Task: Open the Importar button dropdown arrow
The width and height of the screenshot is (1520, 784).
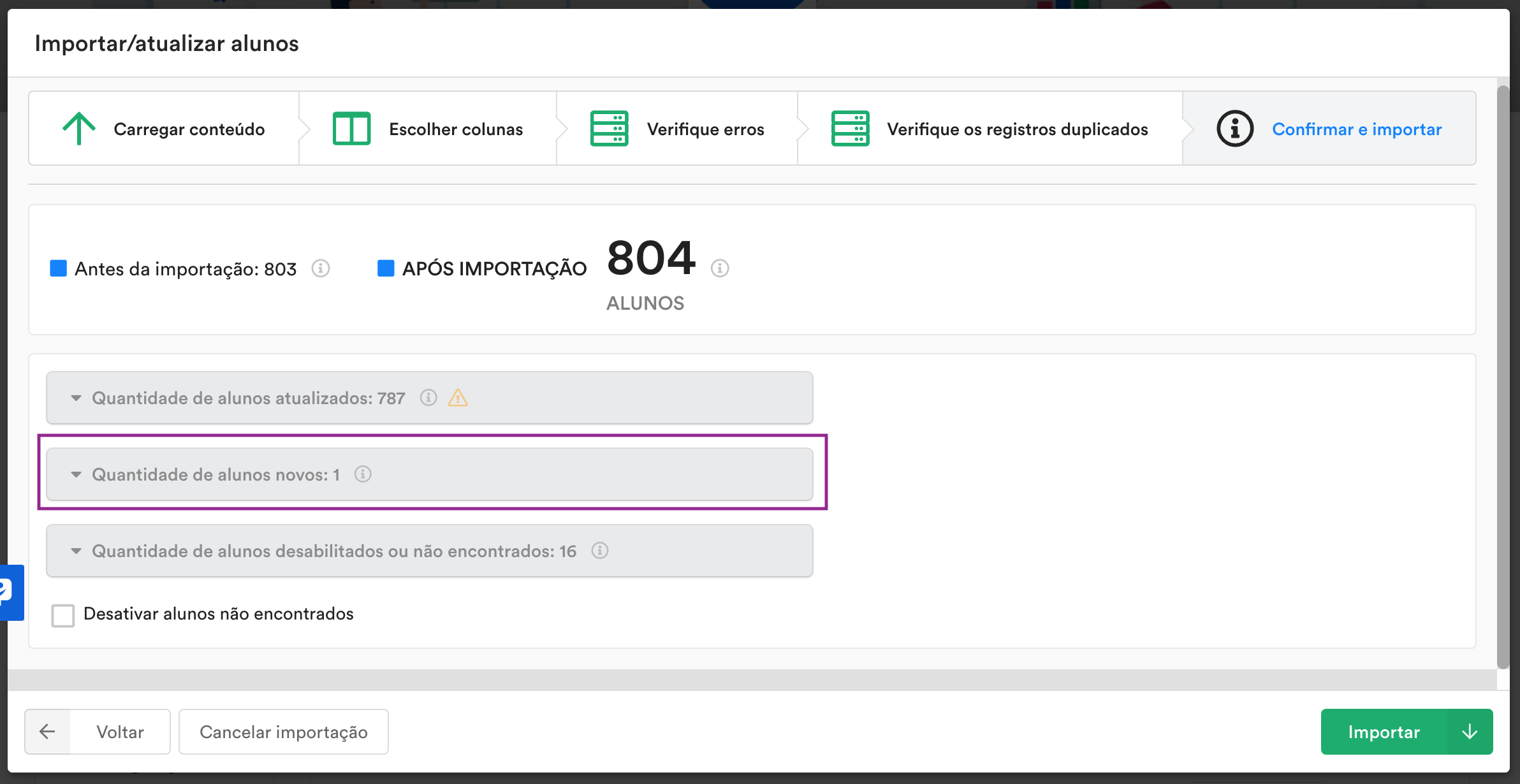Action: click(1470, 732)
